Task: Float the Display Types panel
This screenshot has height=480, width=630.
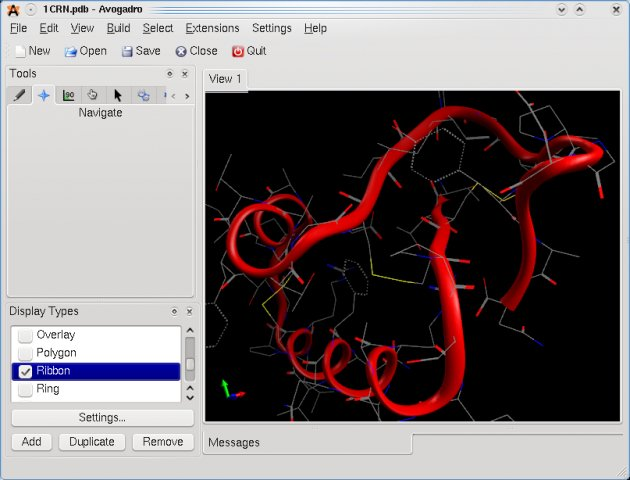Action: coord(170,311)
